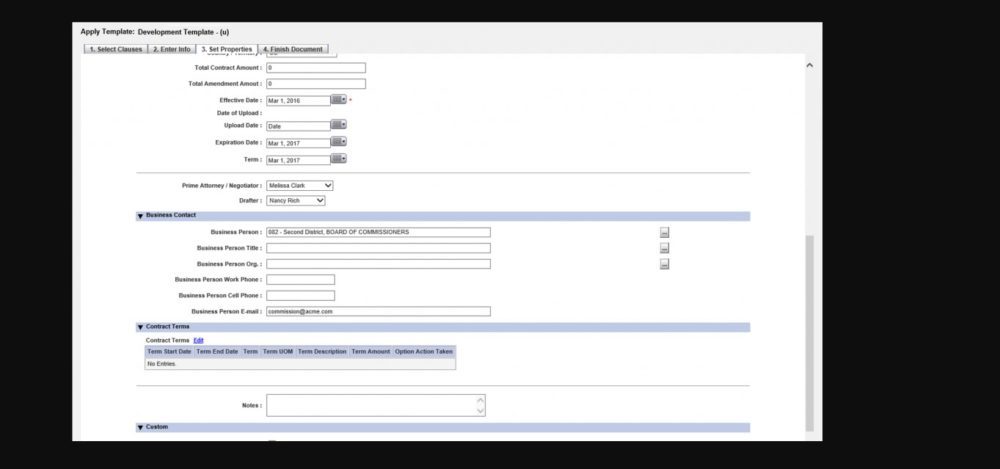This screenshot has height=469, width=1000.
Task: Collapse the Contract Terms section
Action: (140, 327)
